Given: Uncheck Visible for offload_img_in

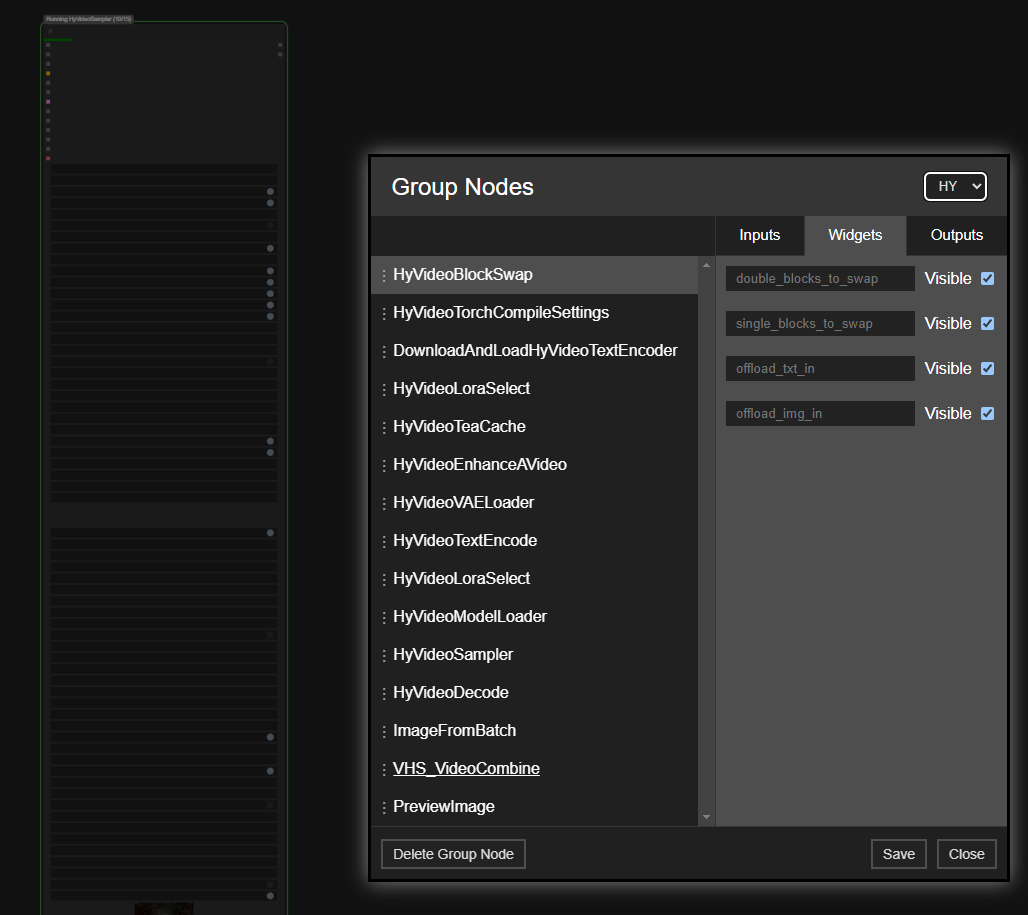Looking at the screenshot, I should tap(987, 414).
